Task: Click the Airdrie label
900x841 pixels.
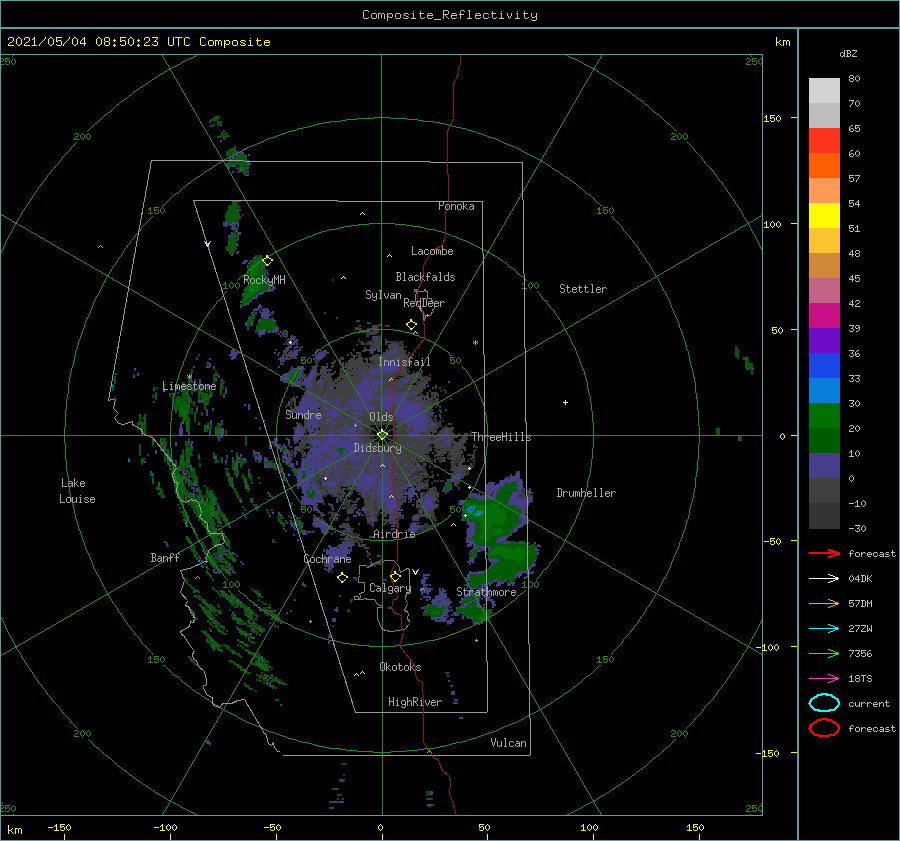Action: (394, 534)
